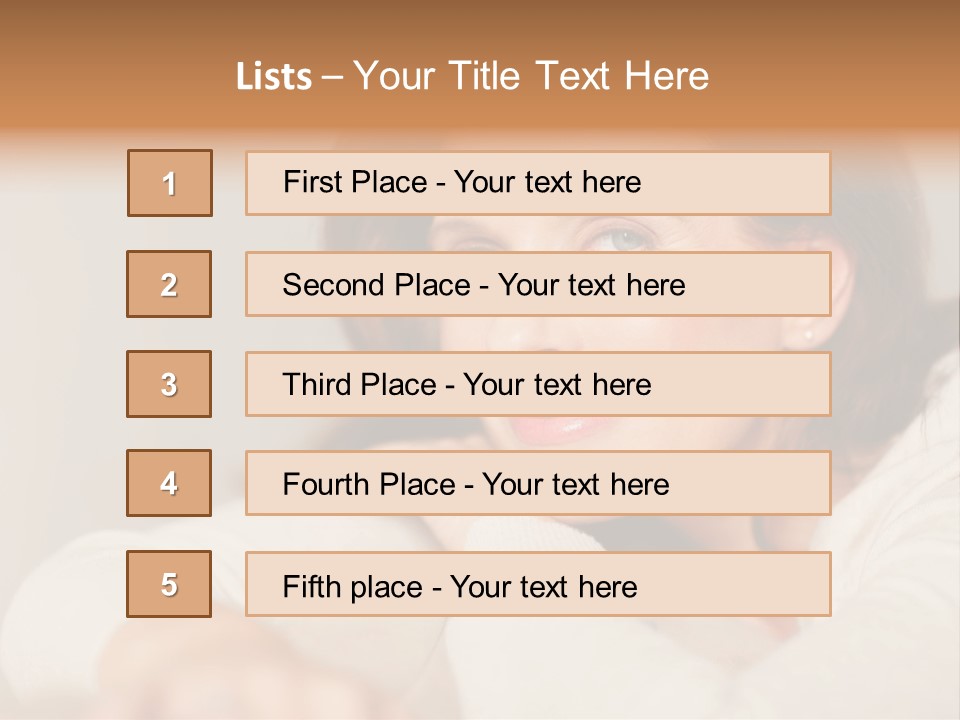The height and width of the screenshot is (720, 960).
Task: Select the First Place text box
Action: pos(538,183)
